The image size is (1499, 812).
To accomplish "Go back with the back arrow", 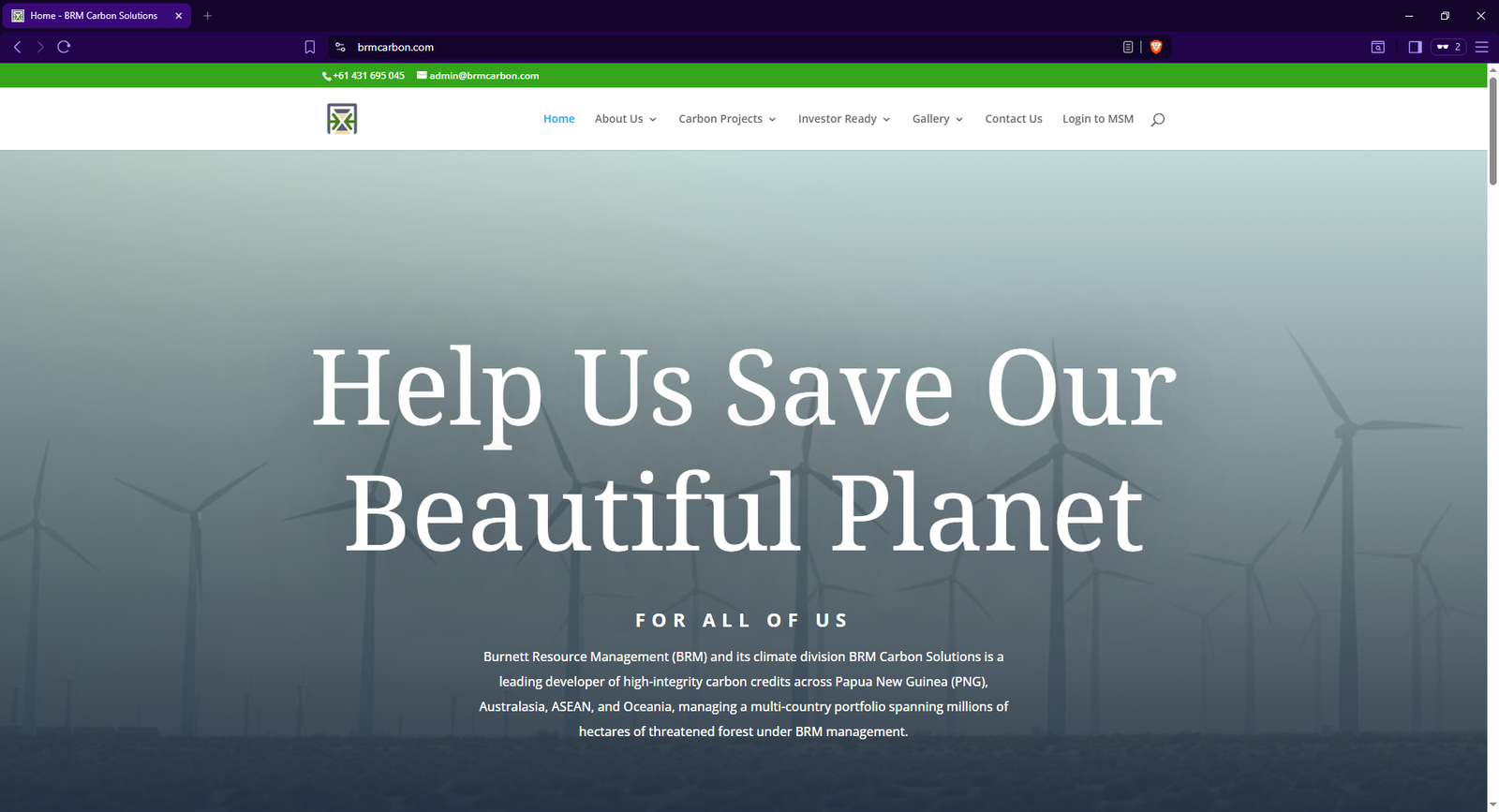I will (17, 47).
